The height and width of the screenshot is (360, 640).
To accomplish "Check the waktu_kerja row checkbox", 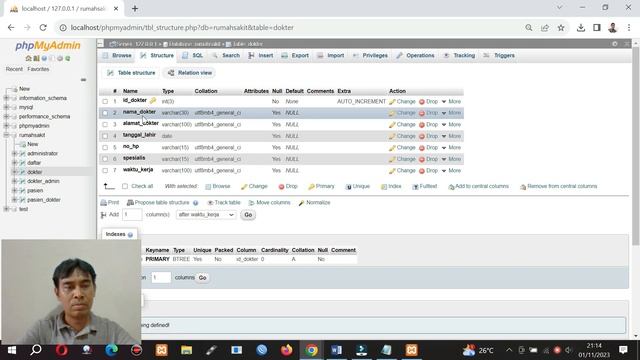I will point(105,171).
